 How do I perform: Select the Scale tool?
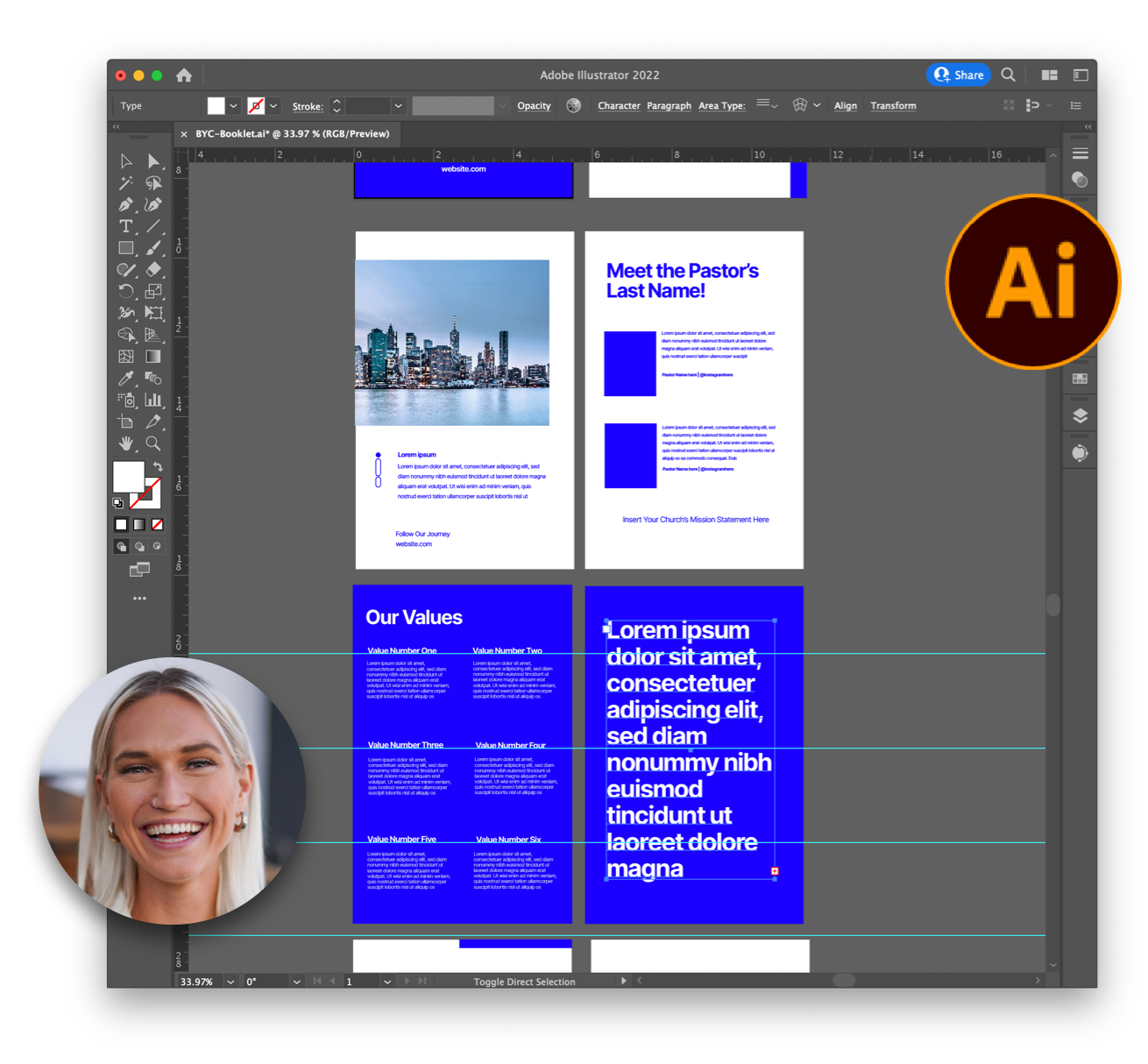click(x=153, y=291)
